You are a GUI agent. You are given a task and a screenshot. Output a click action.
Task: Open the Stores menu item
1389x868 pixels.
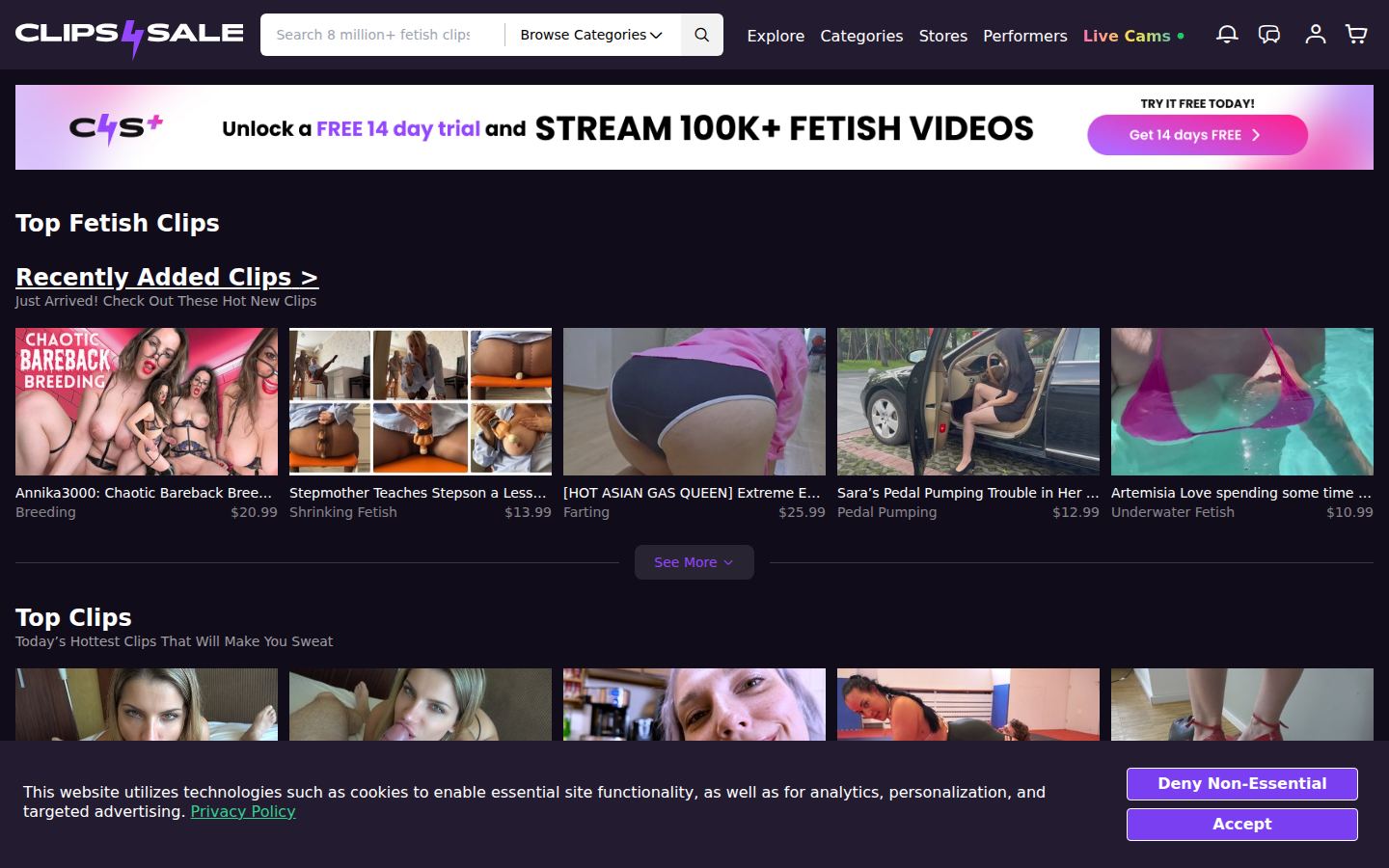point(943,36)
